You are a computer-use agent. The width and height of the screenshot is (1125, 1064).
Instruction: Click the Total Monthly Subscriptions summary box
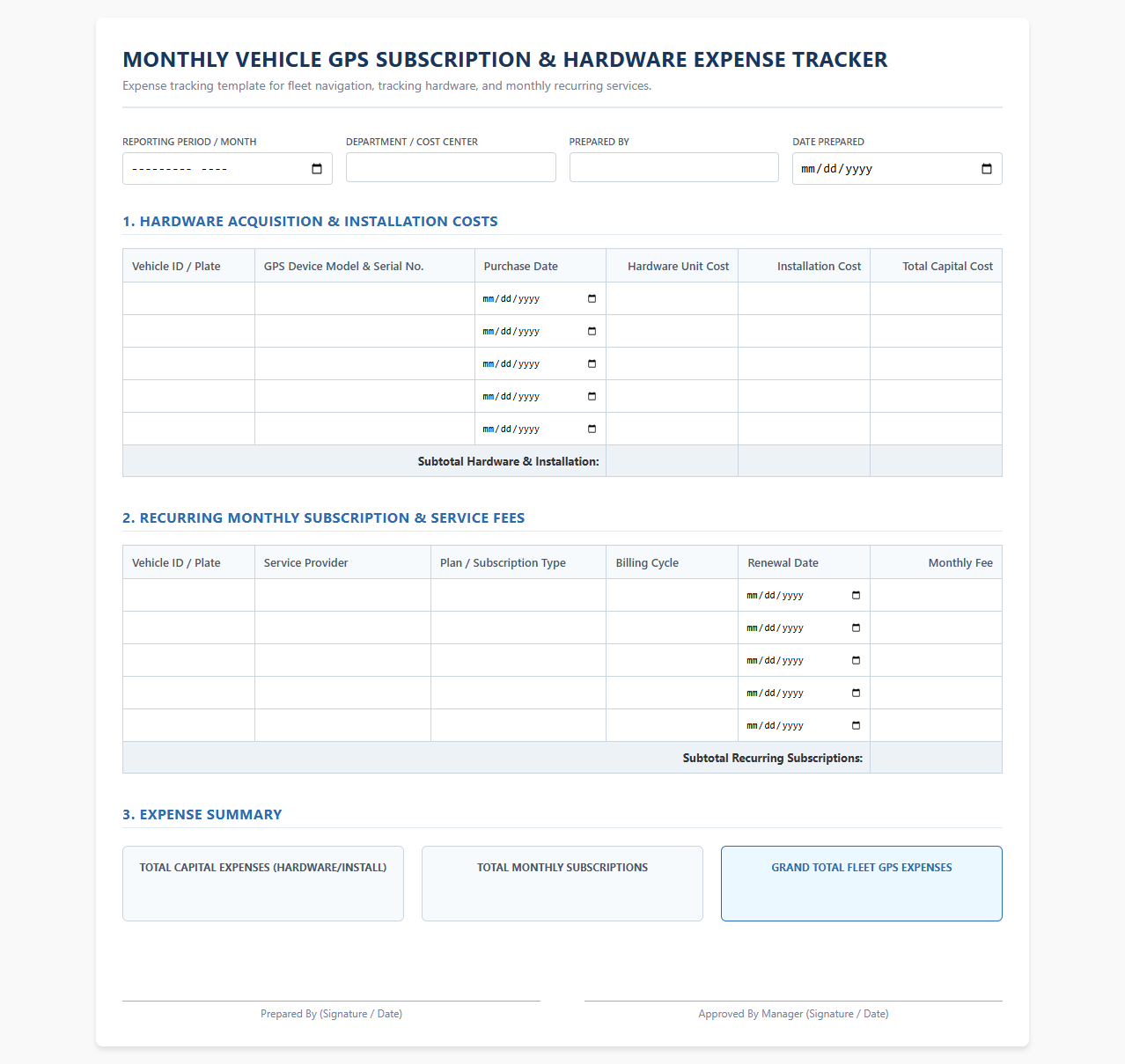click(562, 884)
